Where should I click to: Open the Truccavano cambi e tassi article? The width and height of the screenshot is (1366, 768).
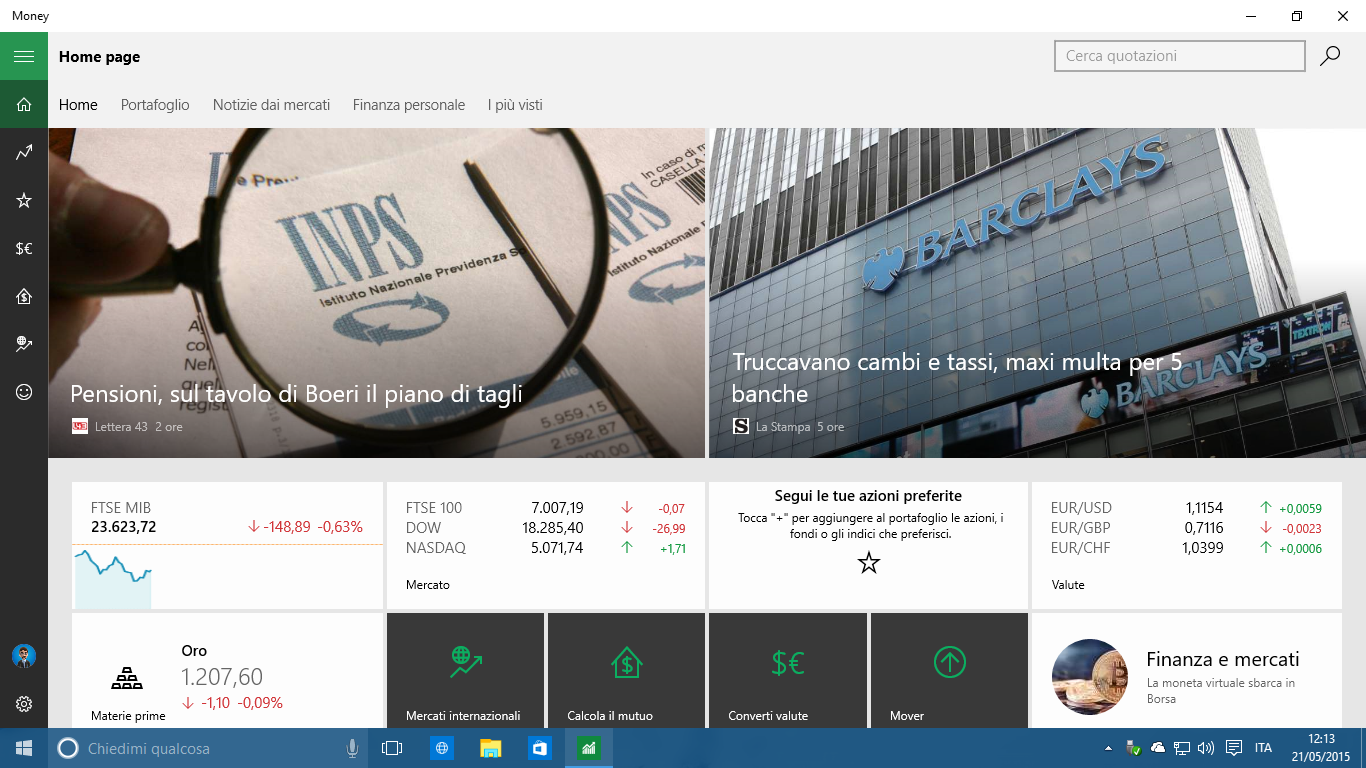click(1037, 293)
